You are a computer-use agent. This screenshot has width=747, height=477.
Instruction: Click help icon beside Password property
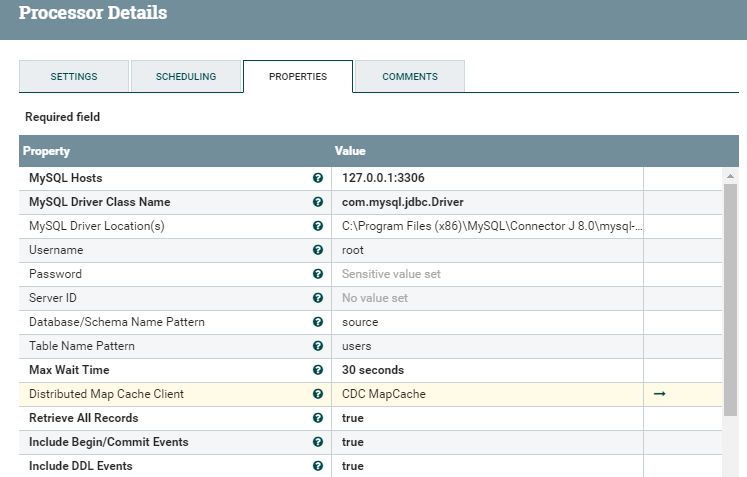pos(318,274)
